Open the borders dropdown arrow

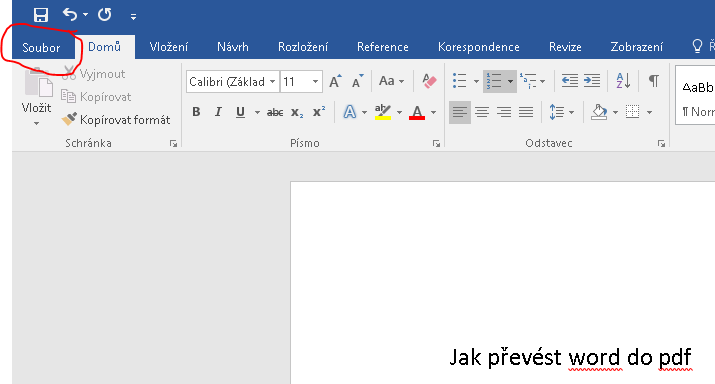click(x=649, y=112)
